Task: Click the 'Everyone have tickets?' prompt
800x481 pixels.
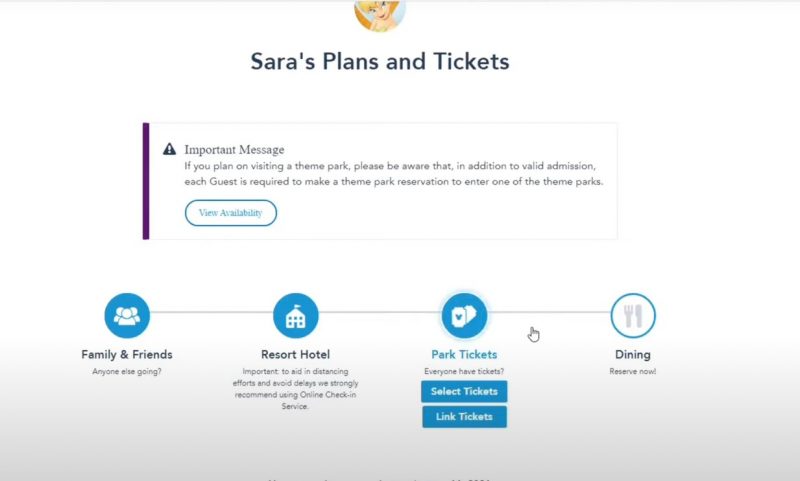Action: 464,371
